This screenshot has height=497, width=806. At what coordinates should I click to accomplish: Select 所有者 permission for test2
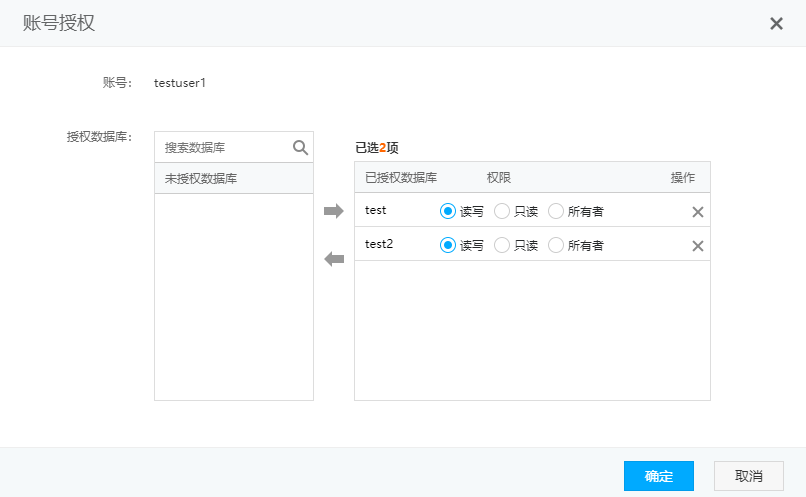[x=556, y=245]
